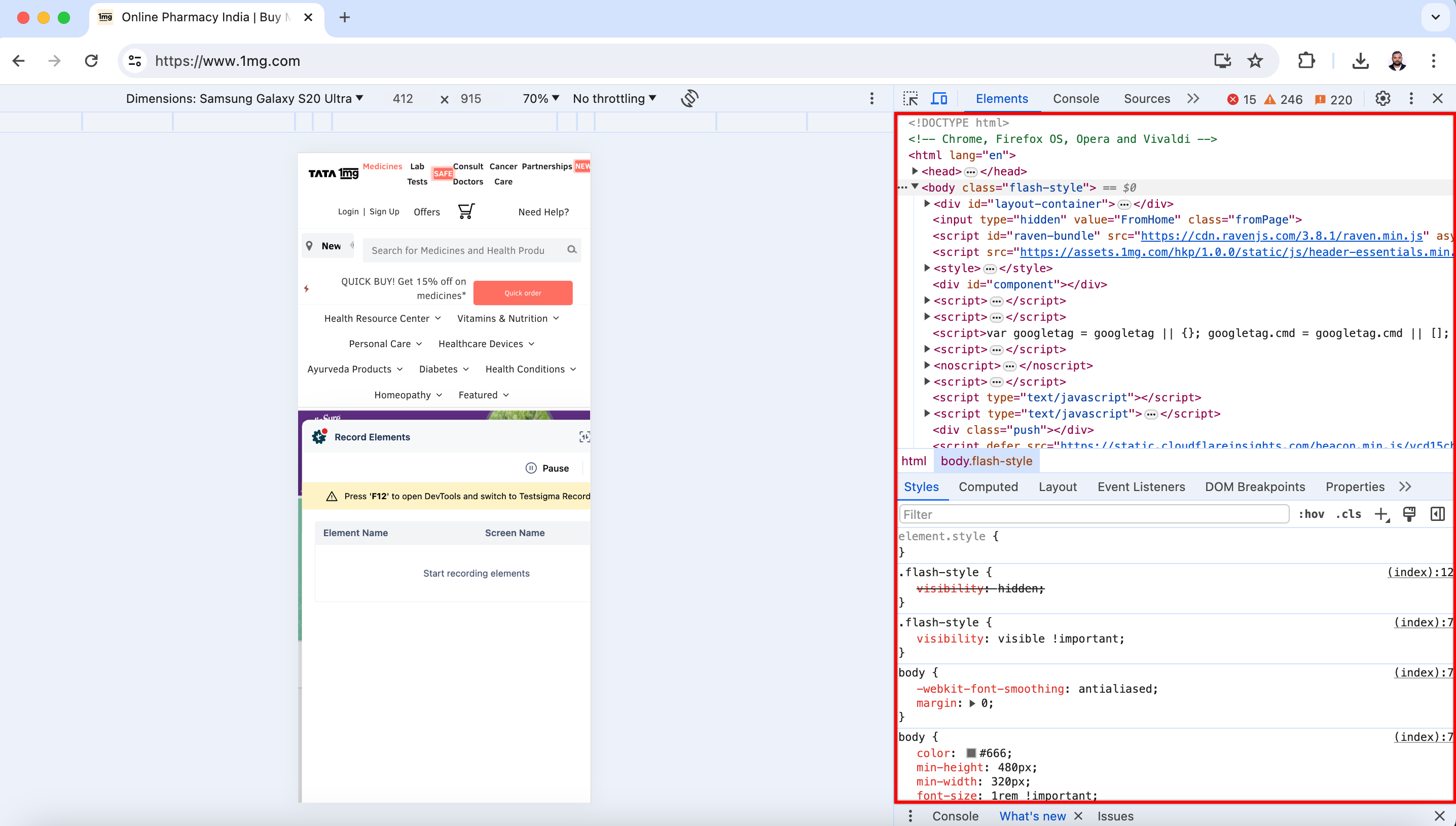This screenshot has width=1456, height=826.
Task: Click the #666 color swatch
Action: 971,753
